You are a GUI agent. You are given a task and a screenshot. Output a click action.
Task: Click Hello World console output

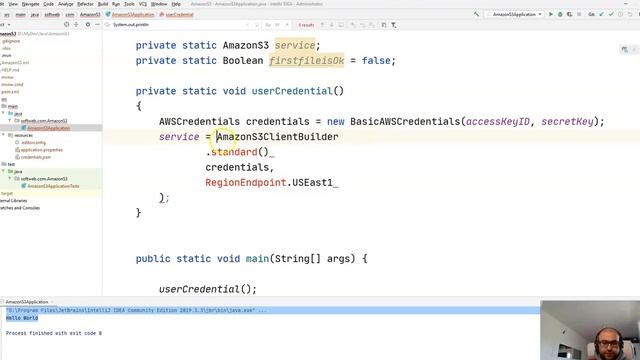[x=22, y=318]
